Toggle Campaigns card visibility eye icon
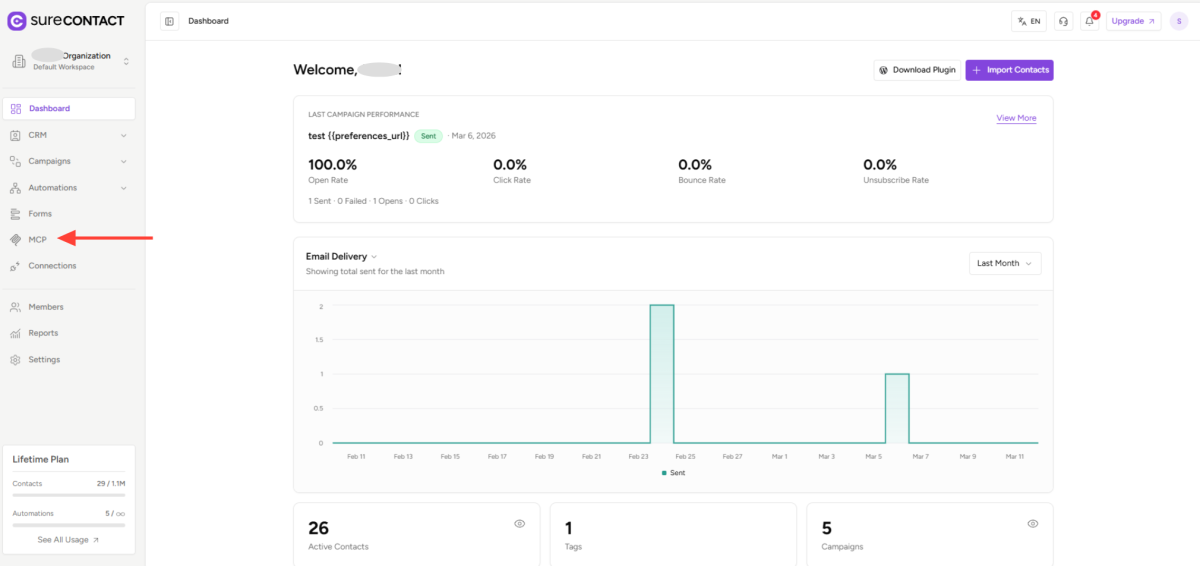The image size is (1200, 566). (x=1032, y=524)
